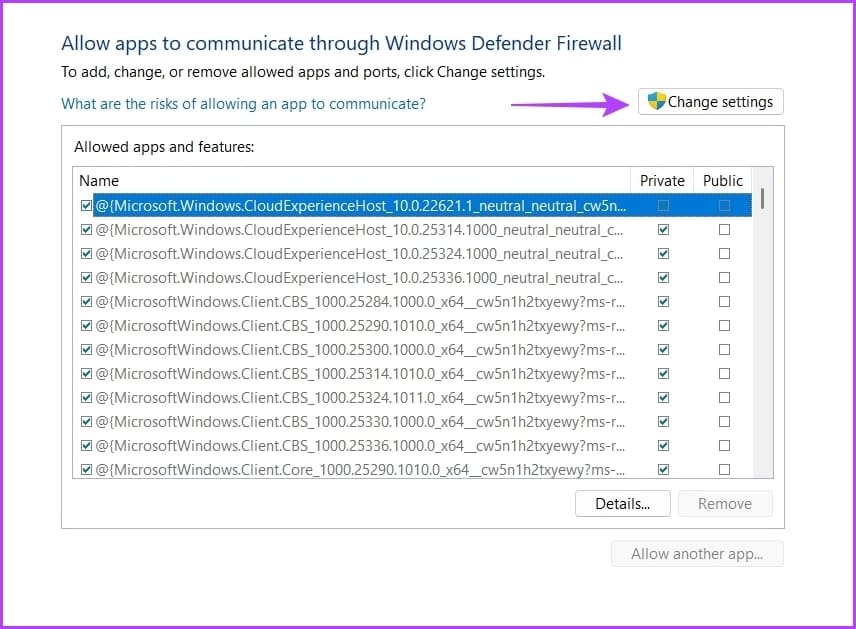Toggle Private checkbox for Client.CBS_1000.25300.1000.0
Screen dimensions: 856x629
[x=663, y=349]
